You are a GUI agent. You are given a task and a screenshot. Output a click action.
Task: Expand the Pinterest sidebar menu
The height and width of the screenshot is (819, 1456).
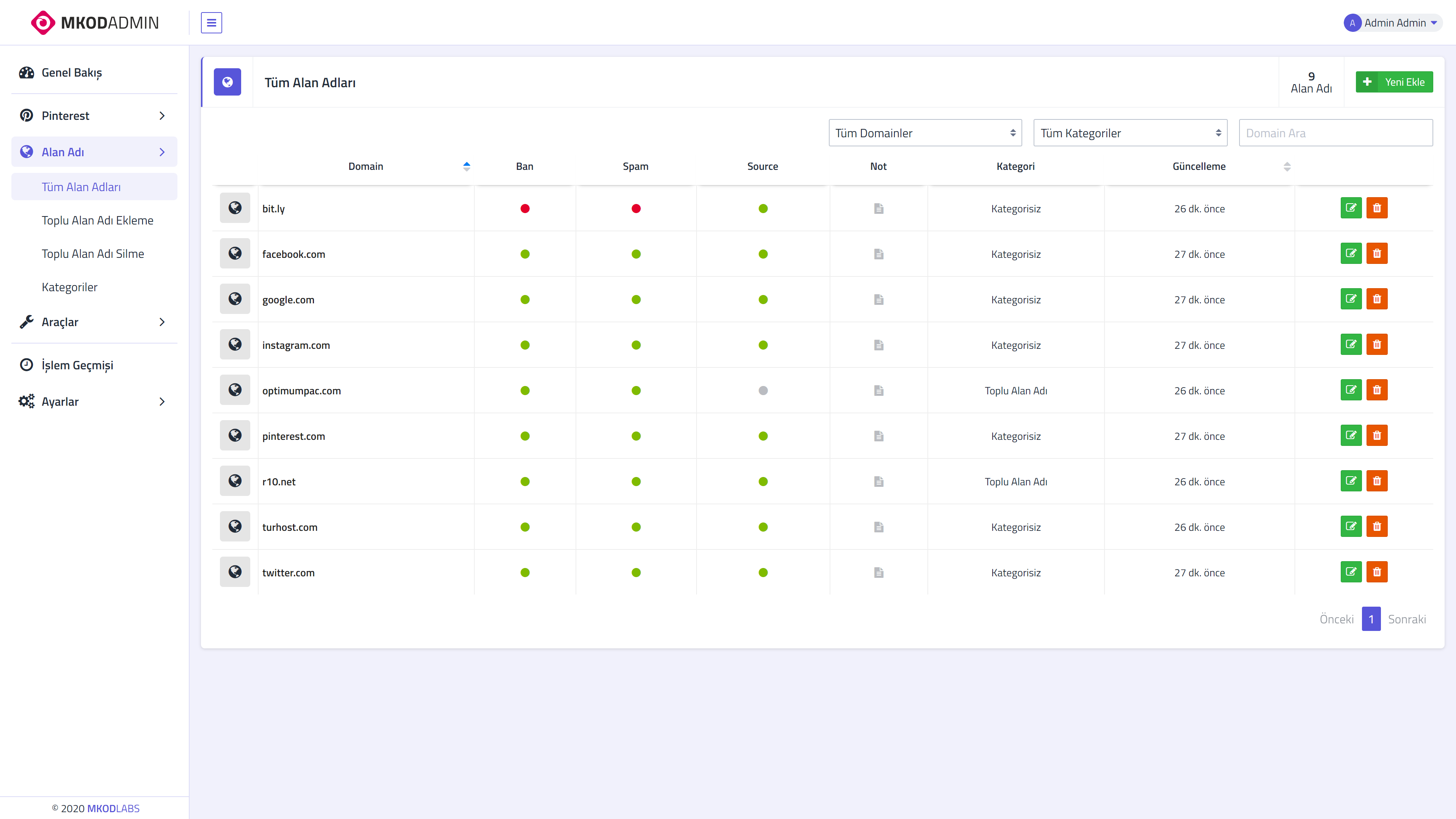94,115
